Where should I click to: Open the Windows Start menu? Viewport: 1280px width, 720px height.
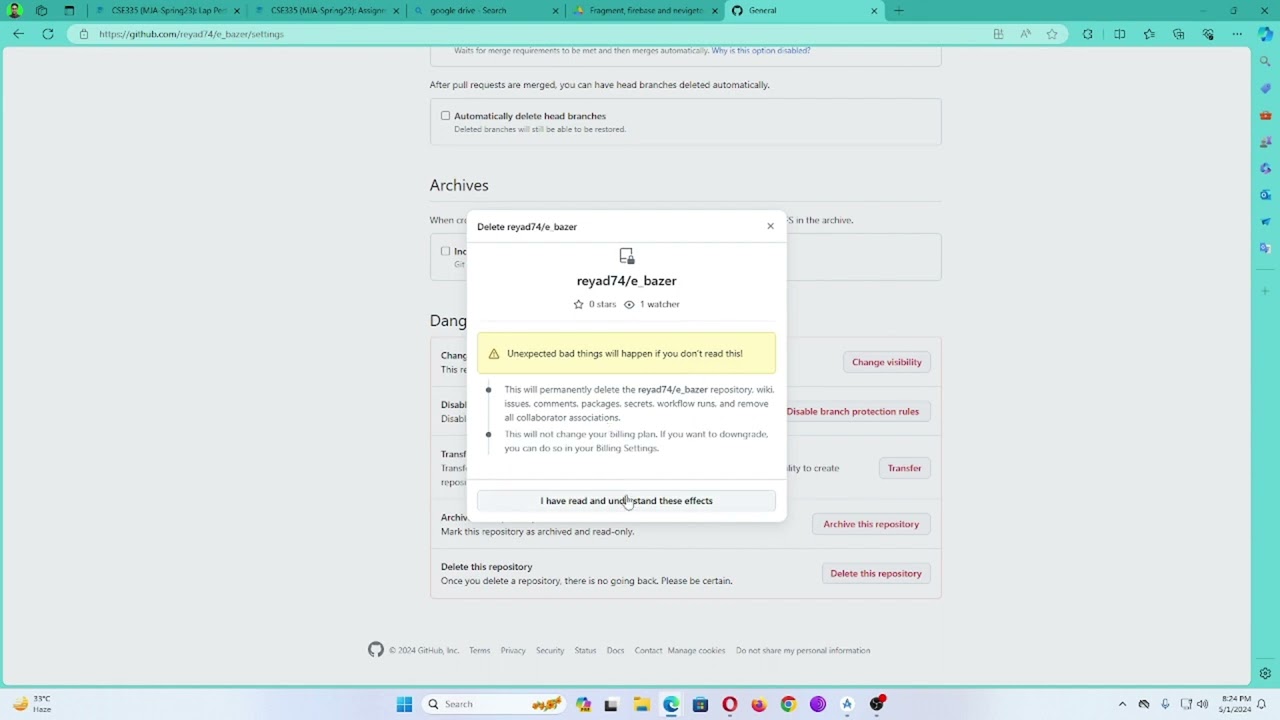[x=404, y=704]
